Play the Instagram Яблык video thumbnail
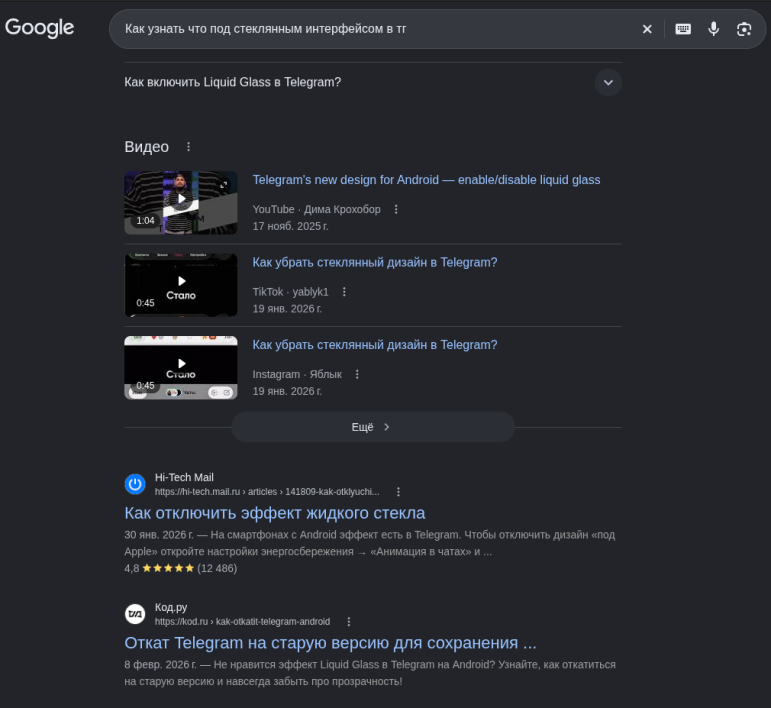 coord(181,368)
